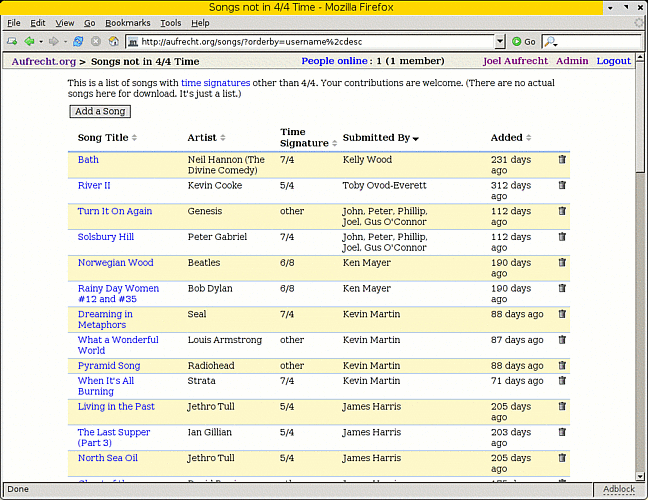Image resolution: width=648 pixels, height=500 pixels.
Task: Click the Stop loading toolbar icon
Action: [96, 42]
